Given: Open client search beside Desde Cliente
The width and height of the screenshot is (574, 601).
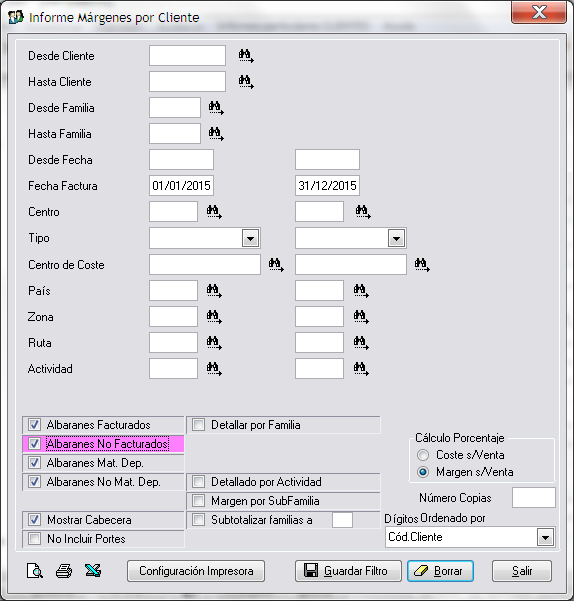Looking at the screenshot, I should click(246, 56).
